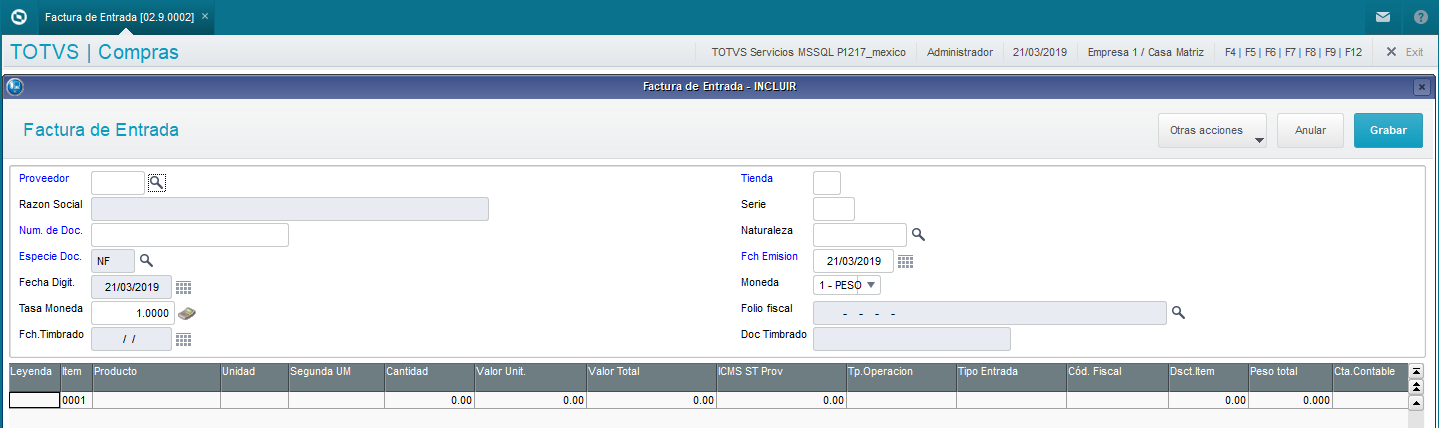Viewport: 1439px width, 428px height.
Task: Click the Grabar button
Action: click(1388, 130)
